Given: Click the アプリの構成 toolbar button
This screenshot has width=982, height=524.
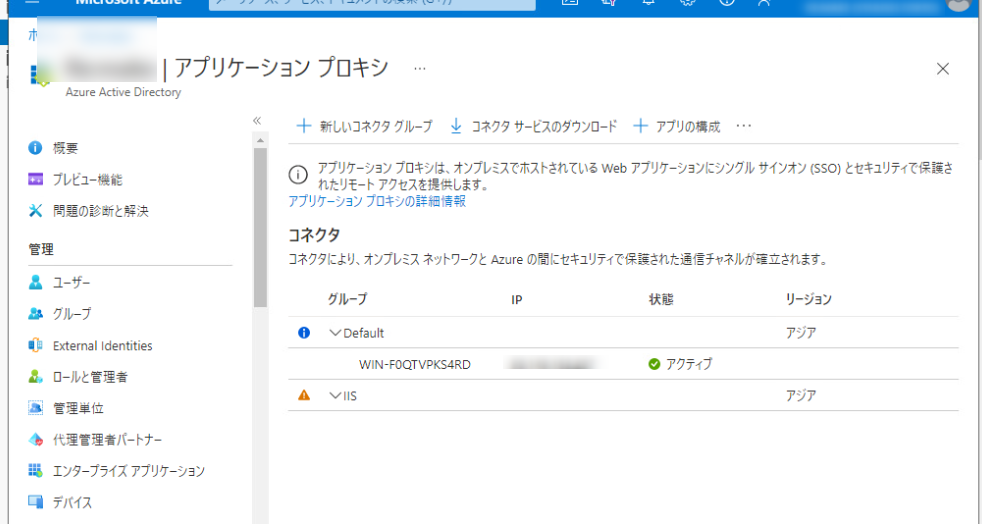Looking at the screenshot, I should 677,126.
